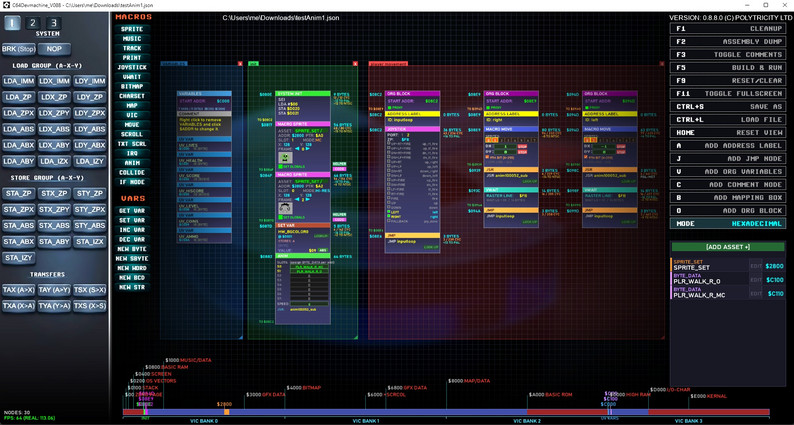
Task: Close the red player movement mapping box
Action: click(662, 64)
